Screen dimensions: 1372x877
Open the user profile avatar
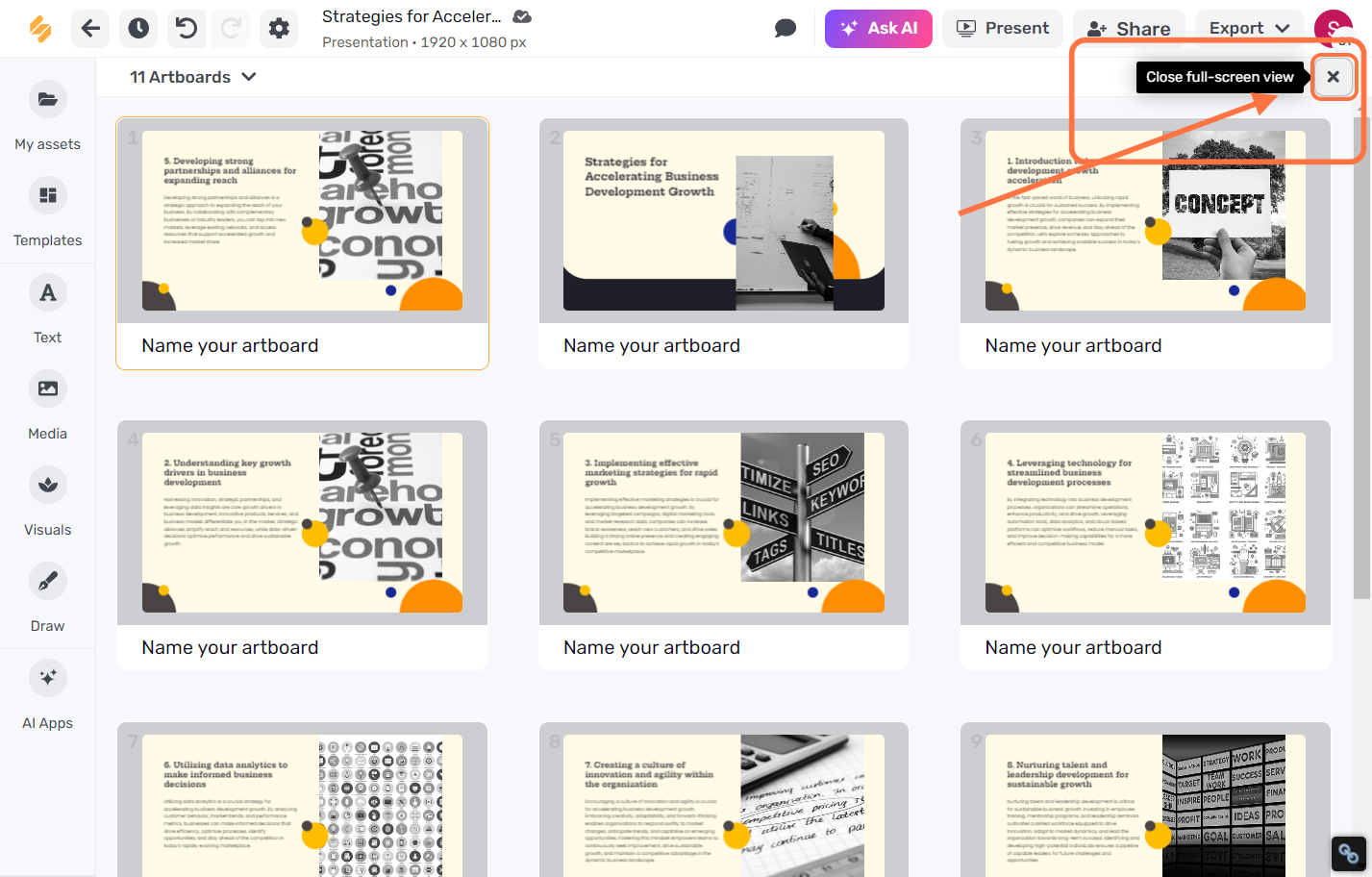1333,29
